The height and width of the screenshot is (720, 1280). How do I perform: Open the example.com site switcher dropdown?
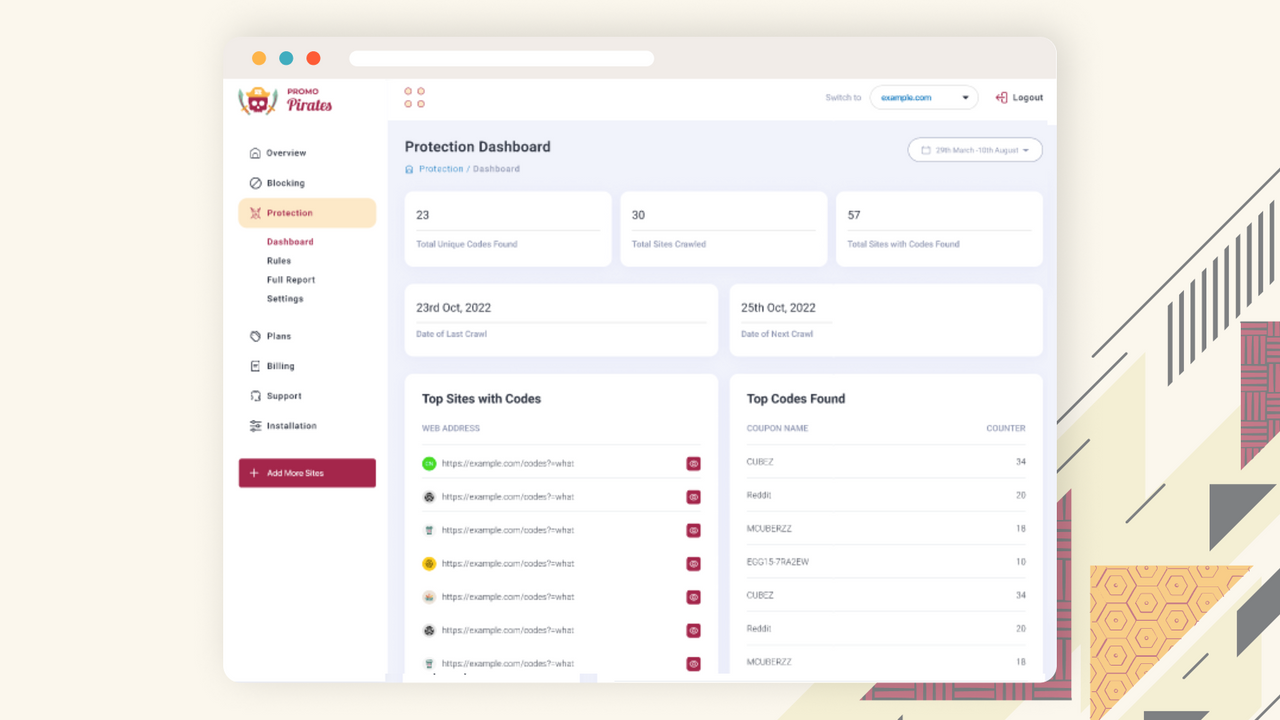point(923,97)
